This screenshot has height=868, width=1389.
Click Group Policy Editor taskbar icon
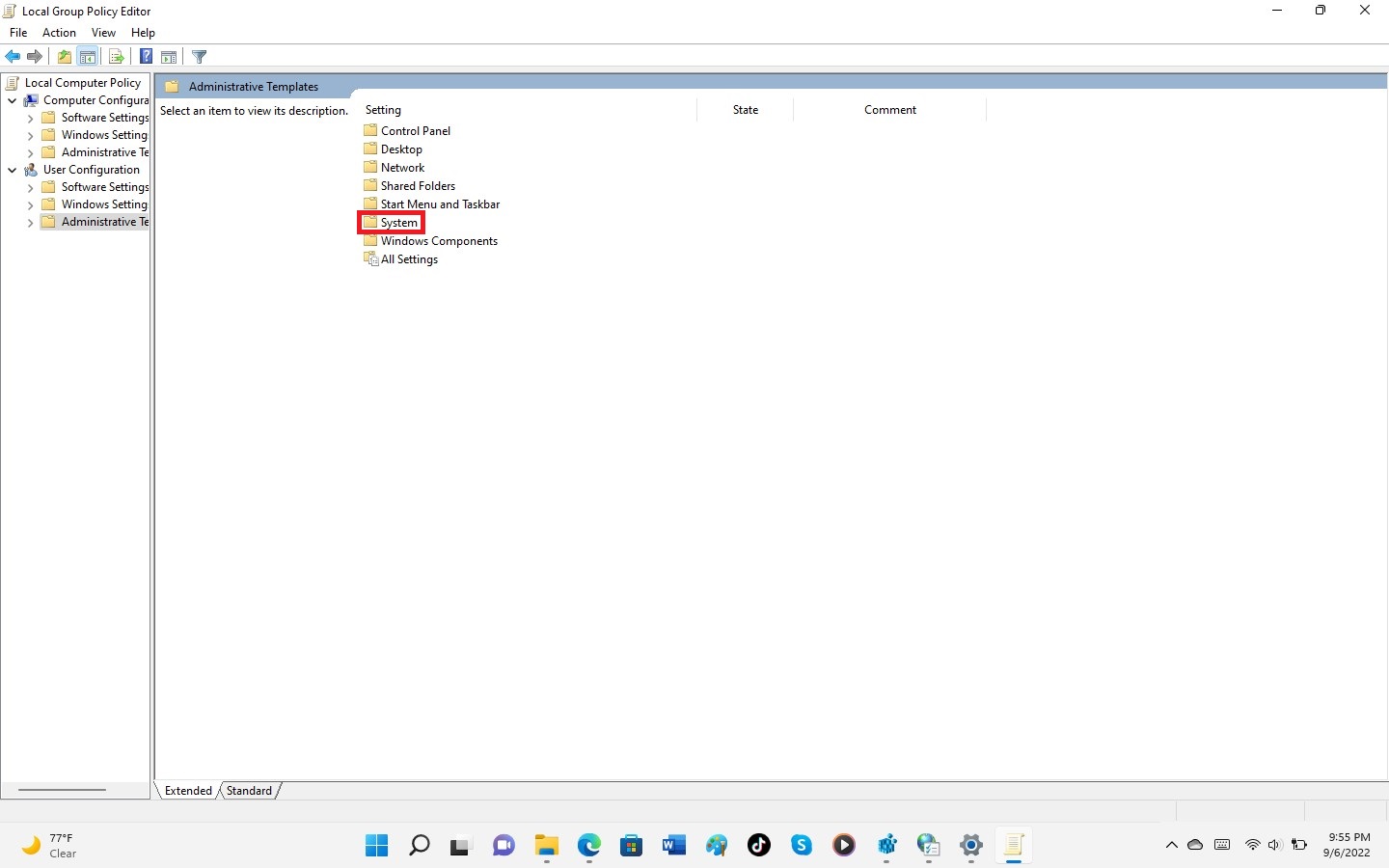[x=1014, y=846]
